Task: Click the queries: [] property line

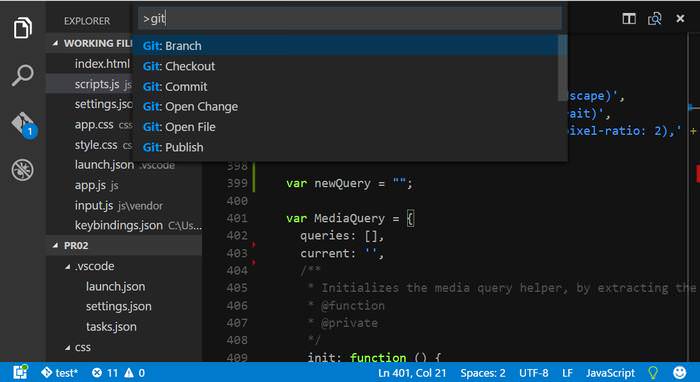Action: [x=342, y=236]
